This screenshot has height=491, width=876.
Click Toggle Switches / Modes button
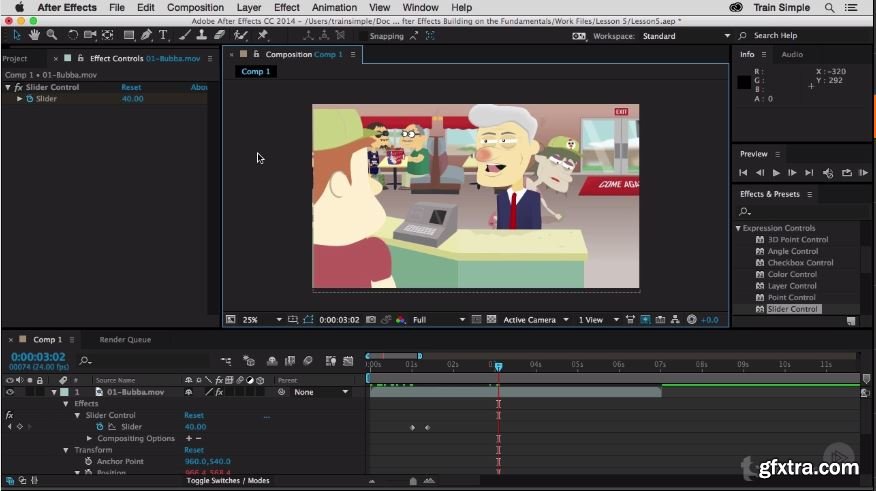[x=228, y=481]
